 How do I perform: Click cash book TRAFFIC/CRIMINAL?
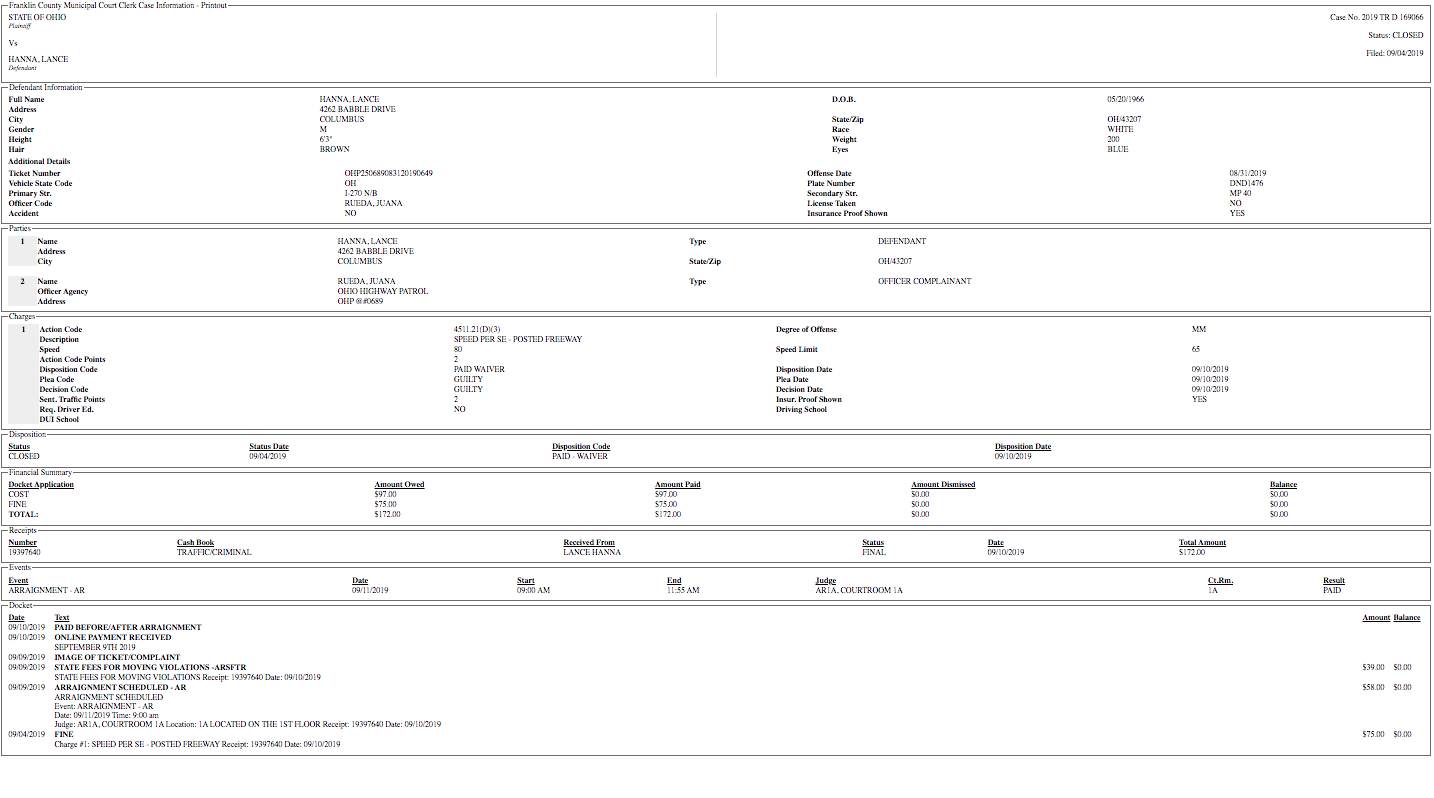point(214,552)
